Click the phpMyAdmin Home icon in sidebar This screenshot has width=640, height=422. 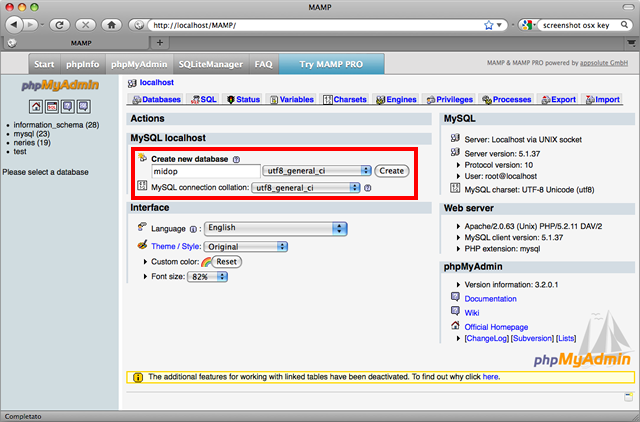click(36, 107)
